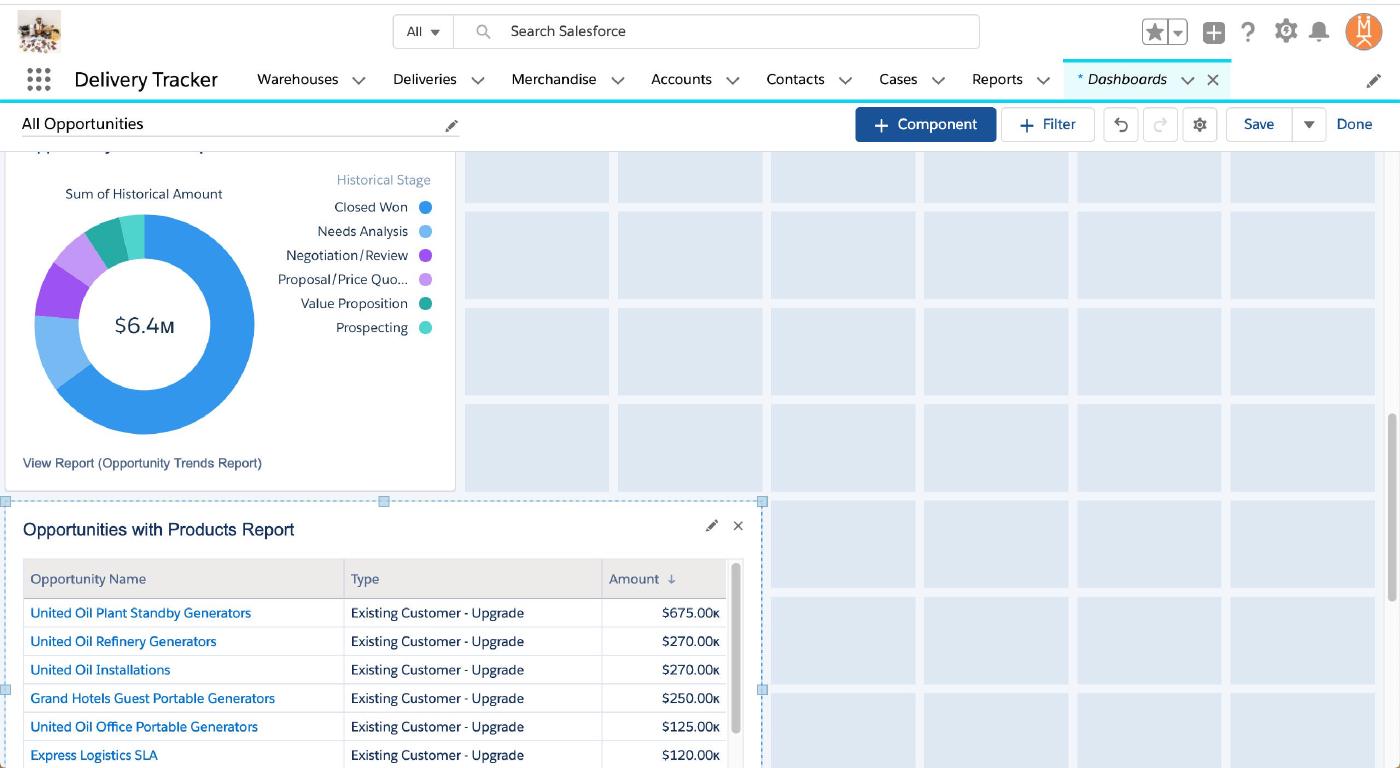Click the undo arrow in dashboard toolbar
Viewport: 1400px width, 768px height.
1121,125
